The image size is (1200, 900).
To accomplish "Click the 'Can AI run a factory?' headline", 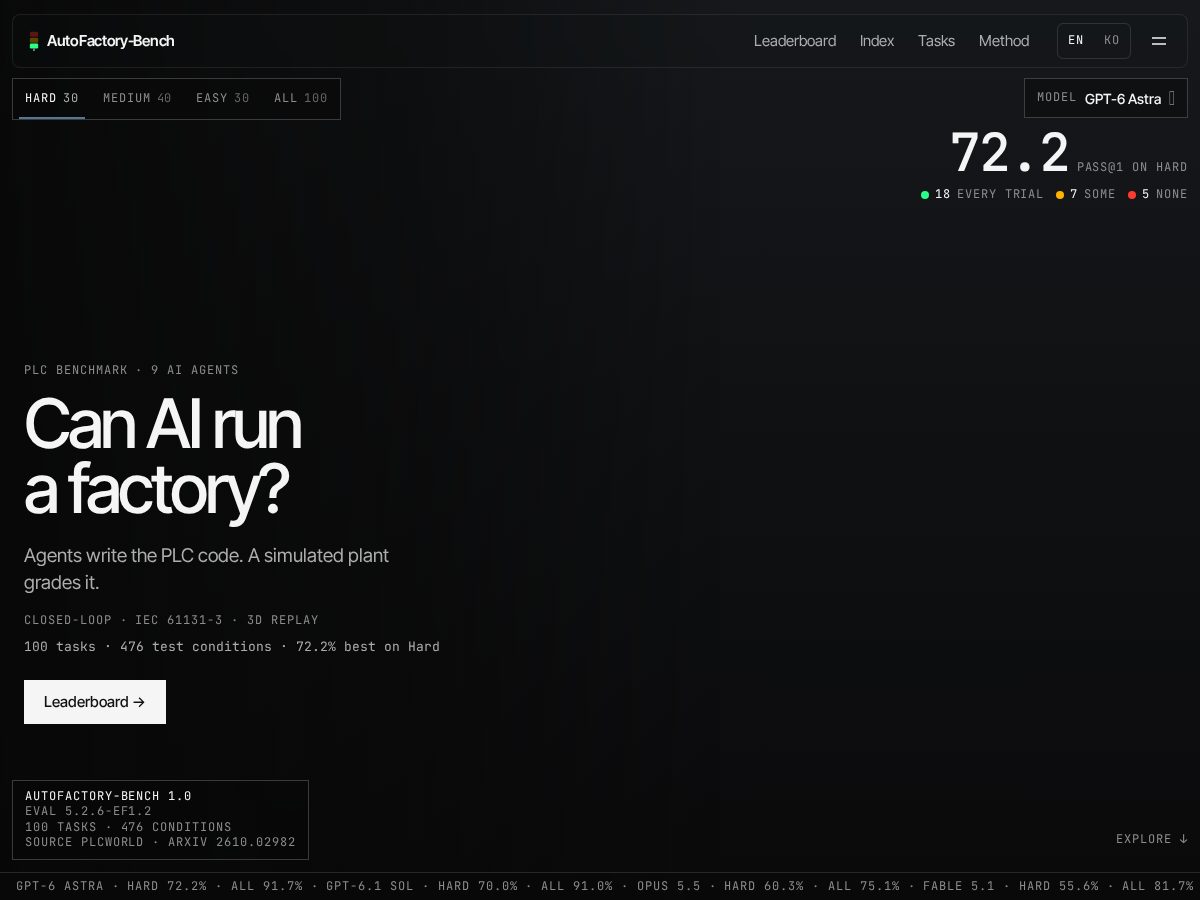I will click(x=162, y=457).
